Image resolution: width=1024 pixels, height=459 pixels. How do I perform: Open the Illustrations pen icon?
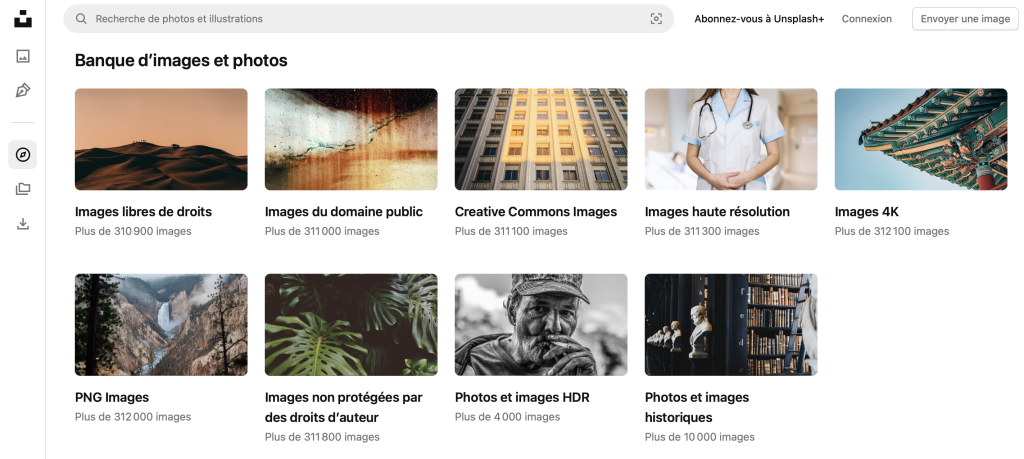pyautogui.click(x=23, y=90)
